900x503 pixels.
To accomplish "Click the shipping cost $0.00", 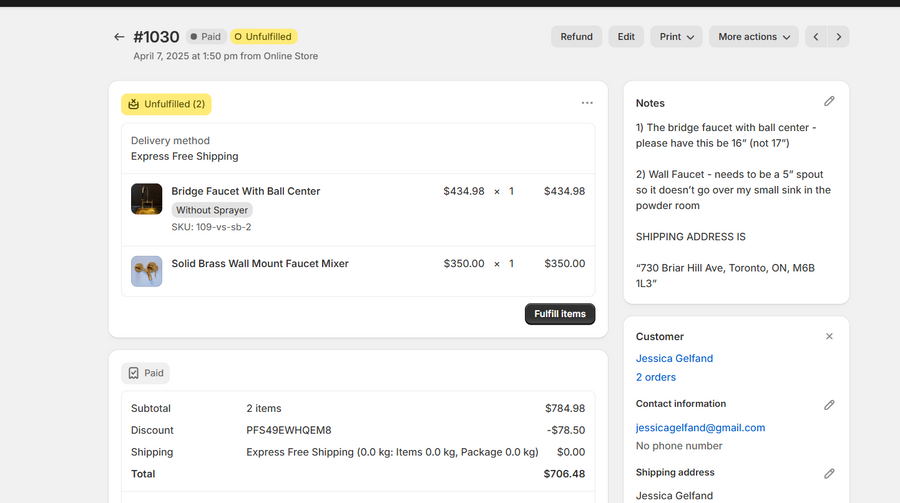I will pyautogui.click(x=571, y=452).
